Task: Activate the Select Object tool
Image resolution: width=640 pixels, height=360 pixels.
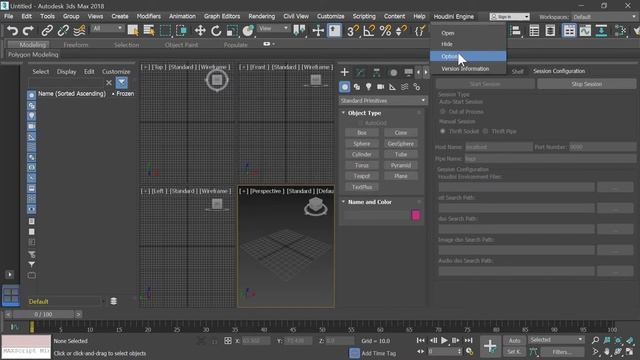Action: pos(133,31)
